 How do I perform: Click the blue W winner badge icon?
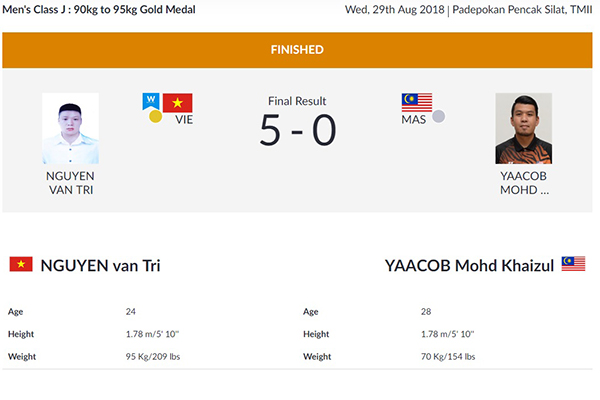(x=151, y=101)
